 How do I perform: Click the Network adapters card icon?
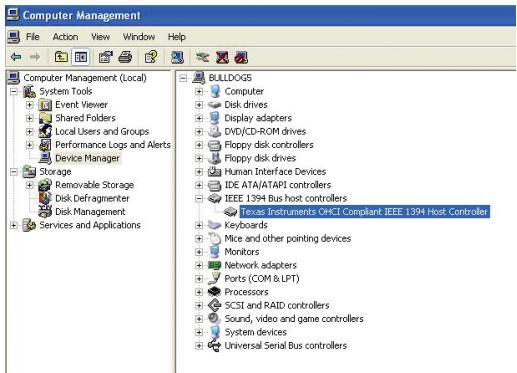pyautogui.click(x=214, y=265)
